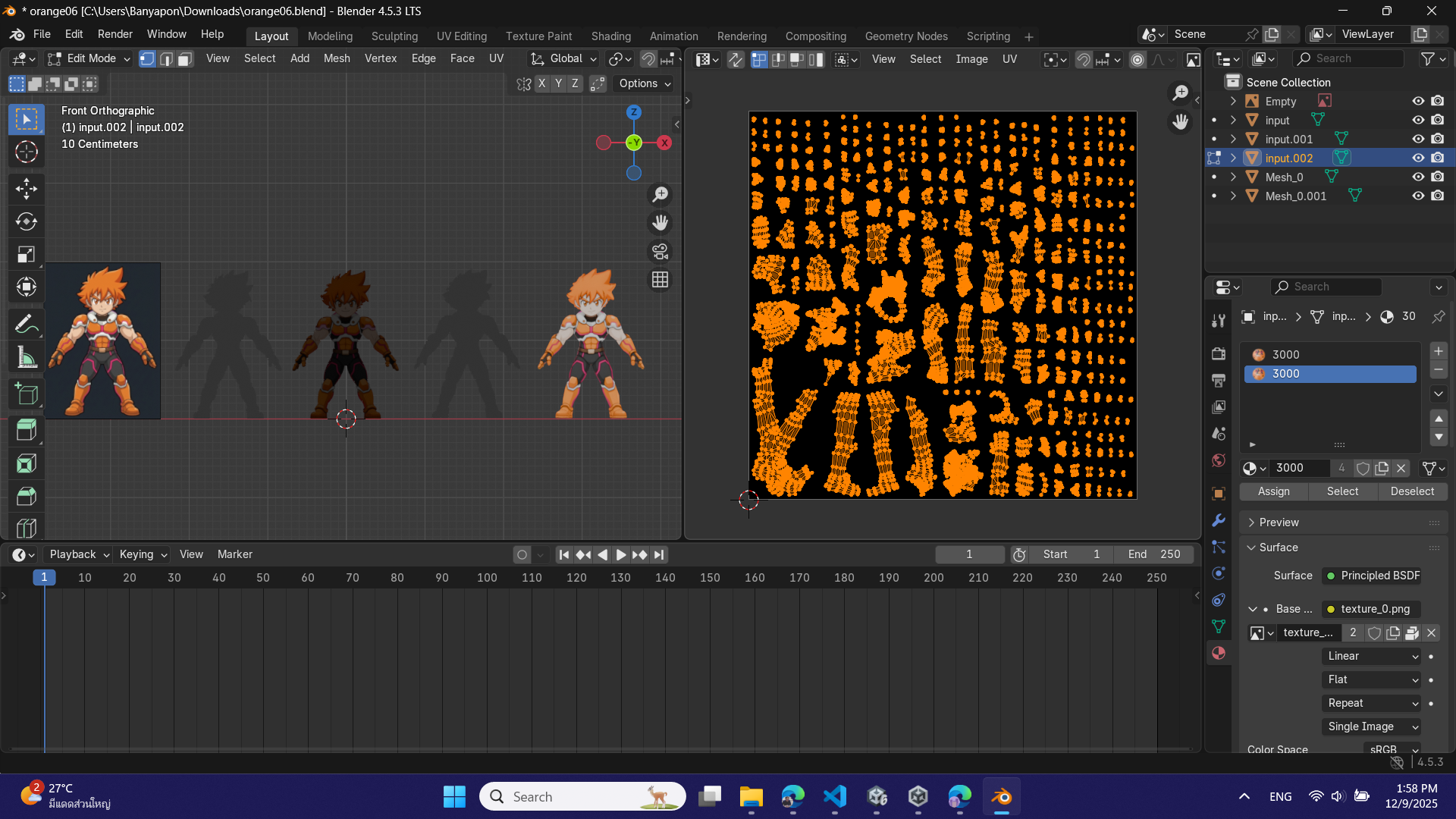Open the Repeat extension dropdown

(x=1371, y=703)
